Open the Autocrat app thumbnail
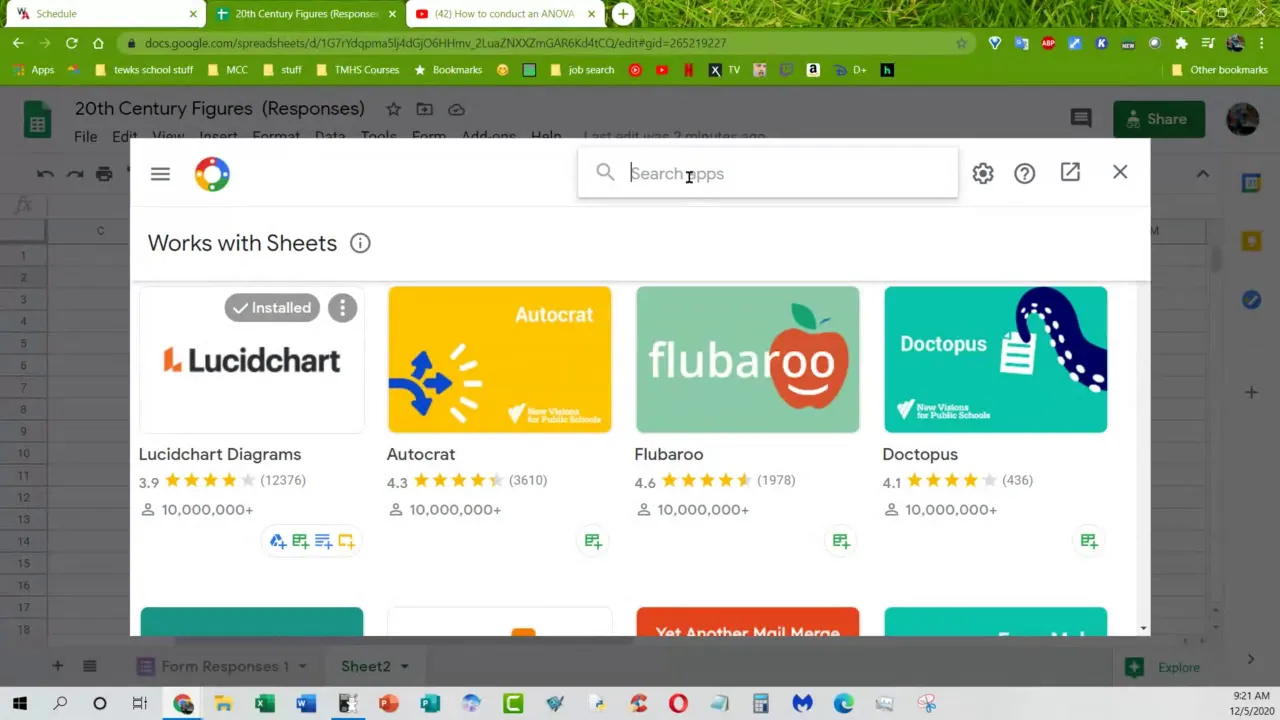Viewport: 1280px width, 720px height. pyautogui.click(x=499, y=360)
